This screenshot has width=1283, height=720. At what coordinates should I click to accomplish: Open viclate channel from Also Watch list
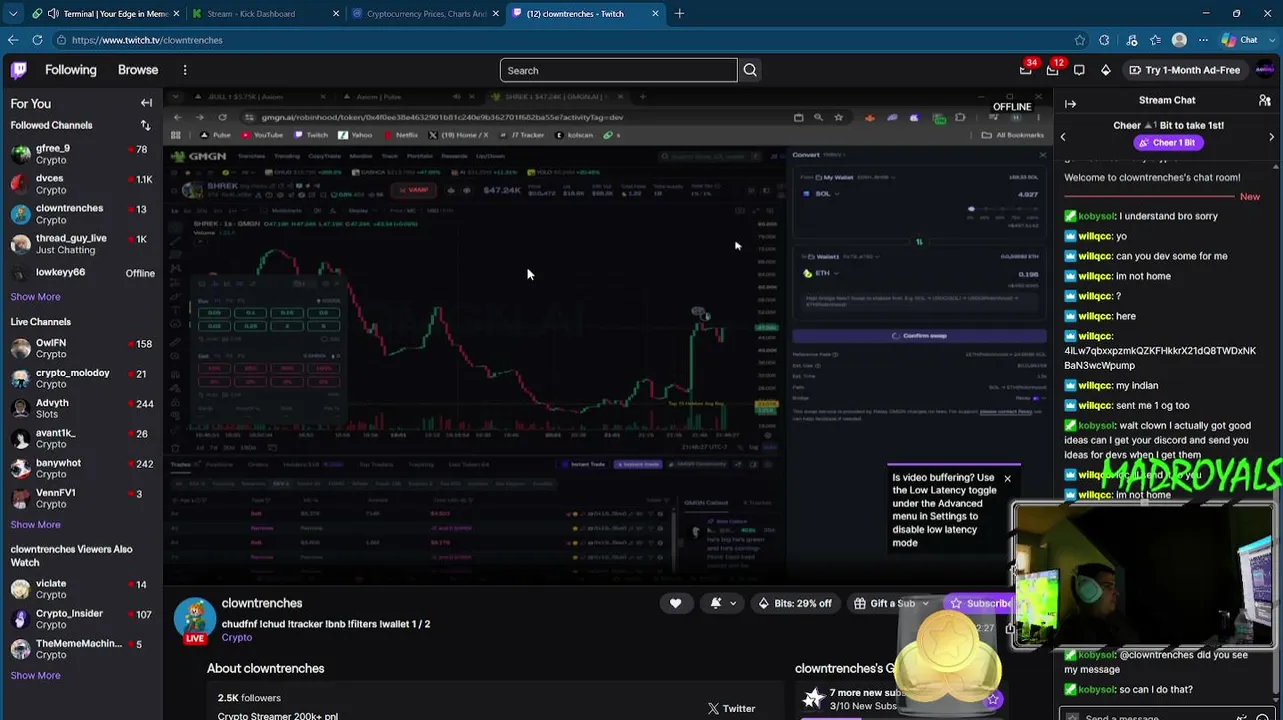coord(80,589)
